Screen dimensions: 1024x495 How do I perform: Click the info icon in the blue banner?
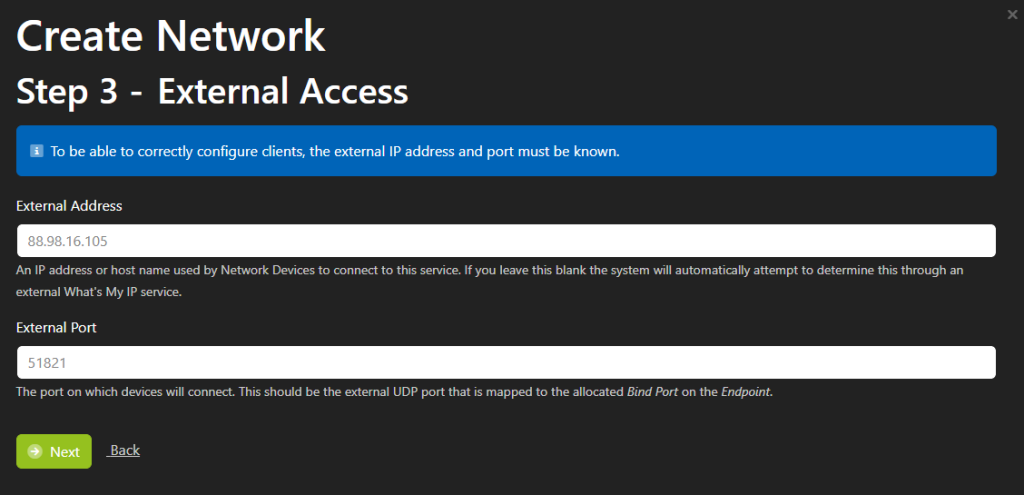[37, 151]
